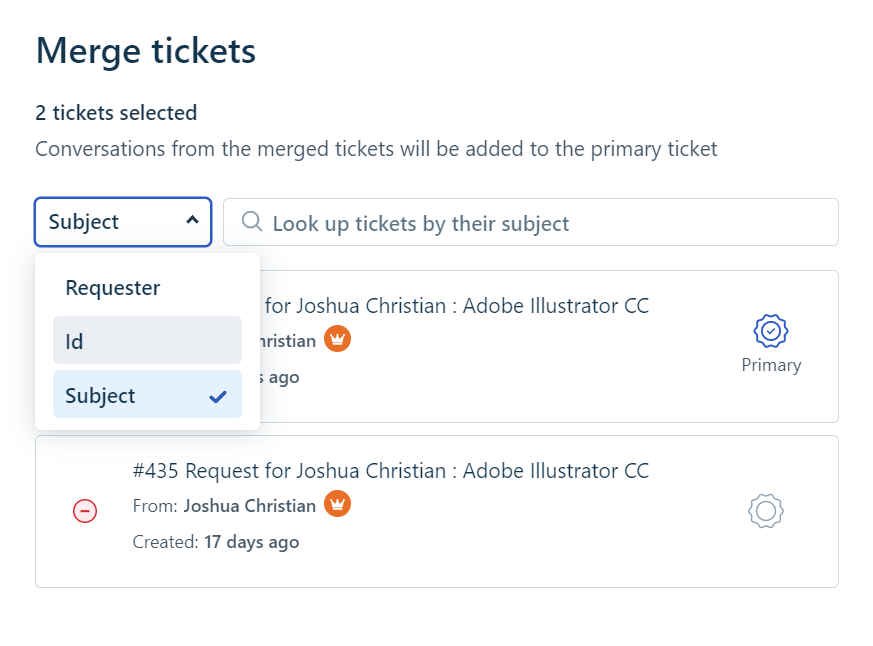The image size is (873, 646).
Task: Click Joshua Christian requester name in ticket #435
Action: 249,506
